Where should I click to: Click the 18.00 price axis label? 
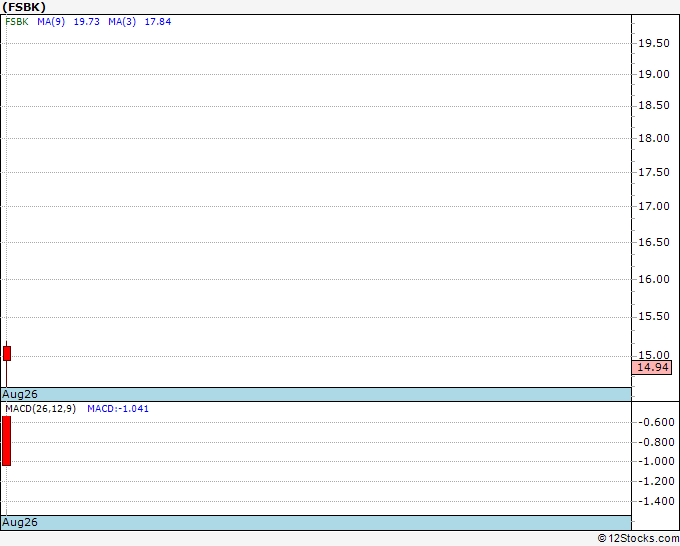pos(654,138)
